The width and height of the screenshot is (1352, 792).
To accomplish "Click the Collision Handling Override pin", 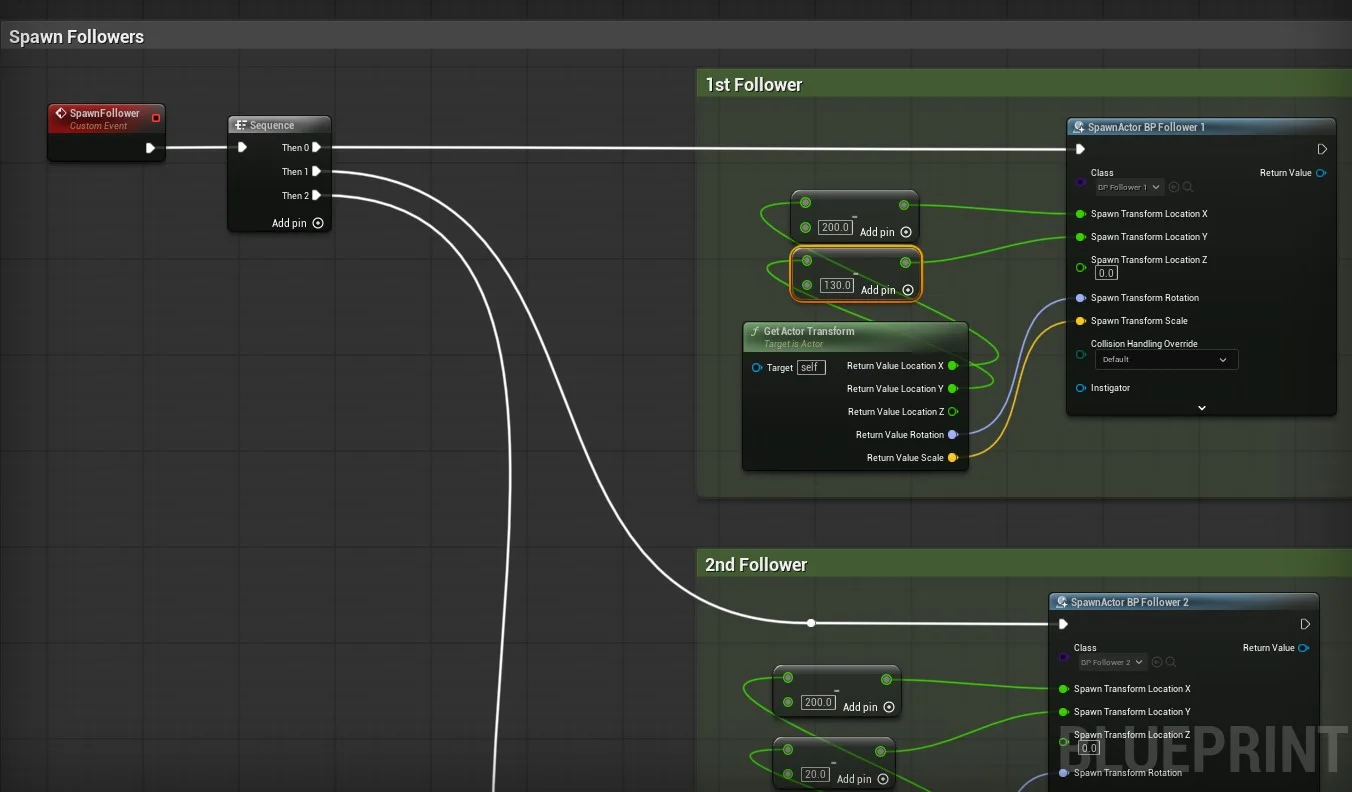I will pos(1080,354).
